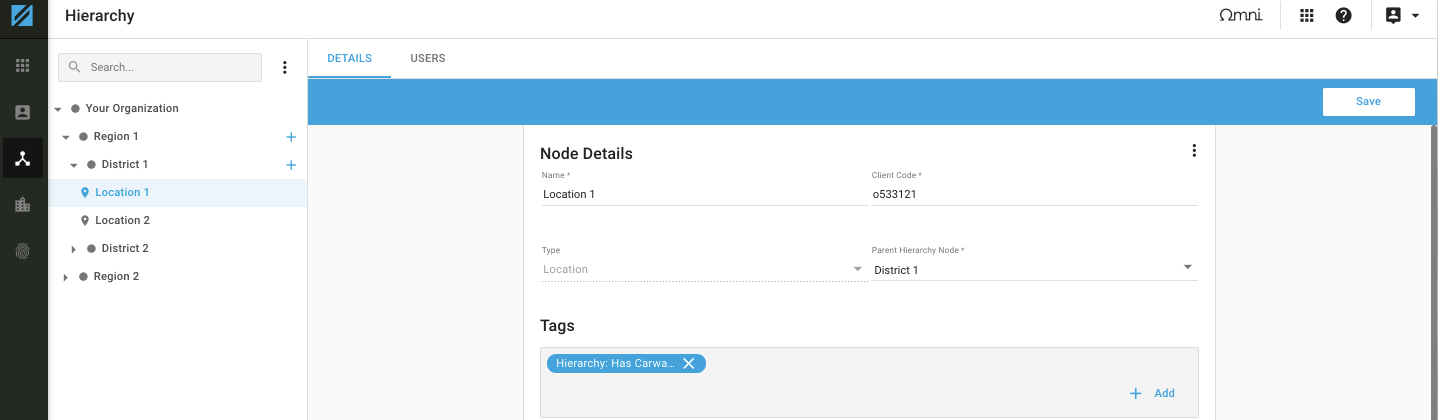Image resolution: width=1438 pixels, height=420 pixels.
Task: Select Region 2 in the tree
Action: 116,276
